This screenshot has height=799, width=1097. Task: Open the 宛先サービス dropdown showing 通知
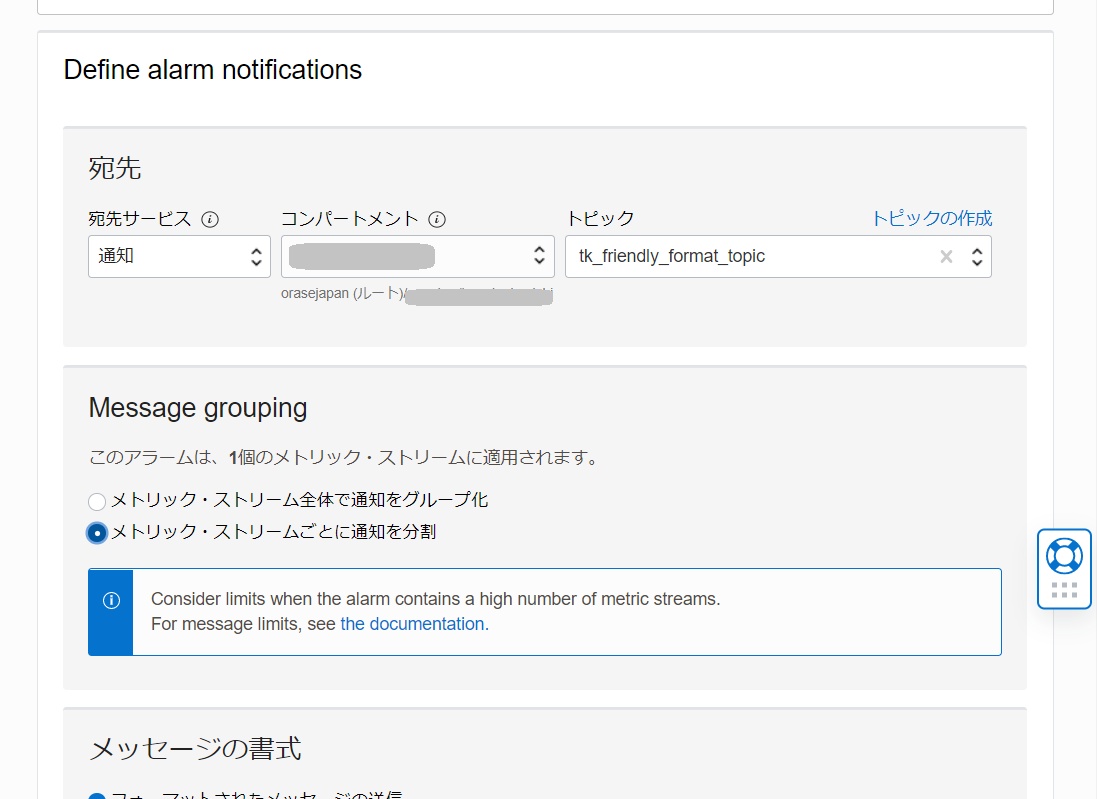point(179,257)
